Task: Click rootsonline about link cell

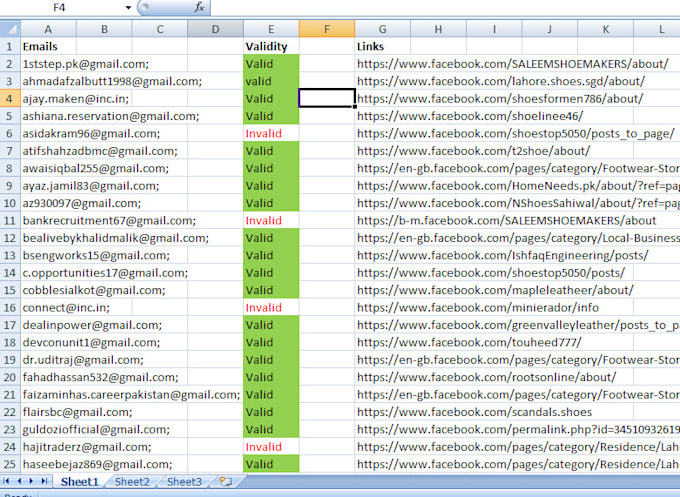Action: [x=486, y=377]
